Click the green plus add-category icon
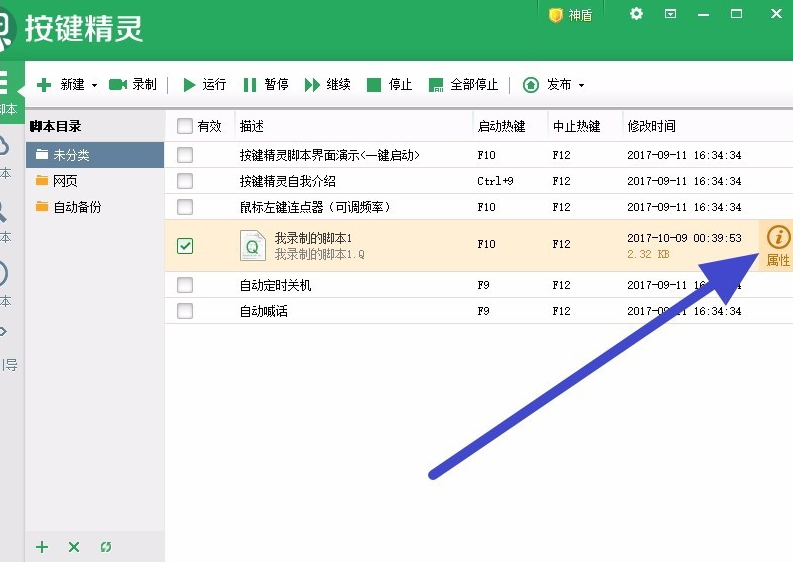Screen dimensions: 793x562 coord(42,547)
